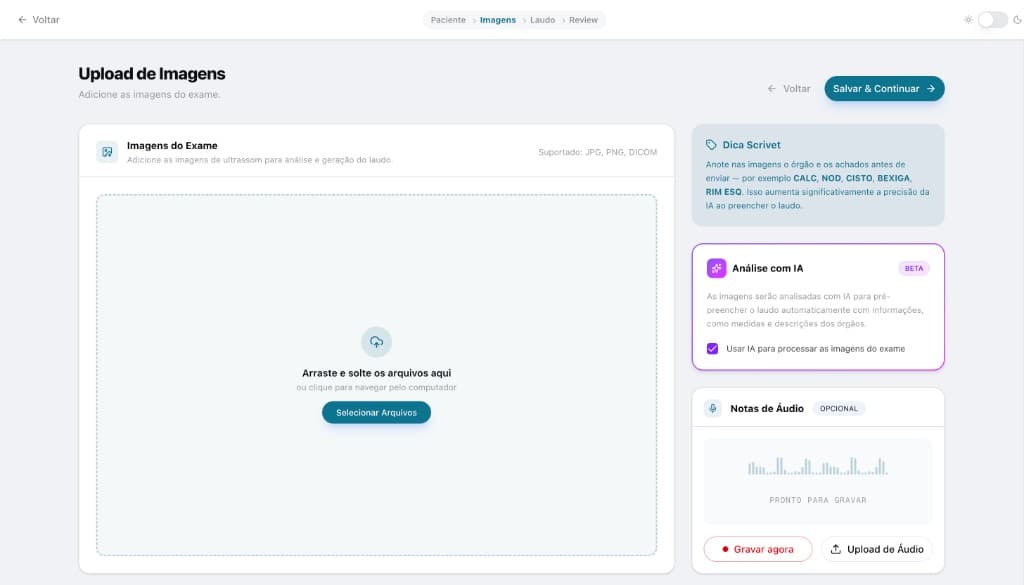Click the Selecionar Arquivos button
This screenshot has width=1024, height=585.
376,413
